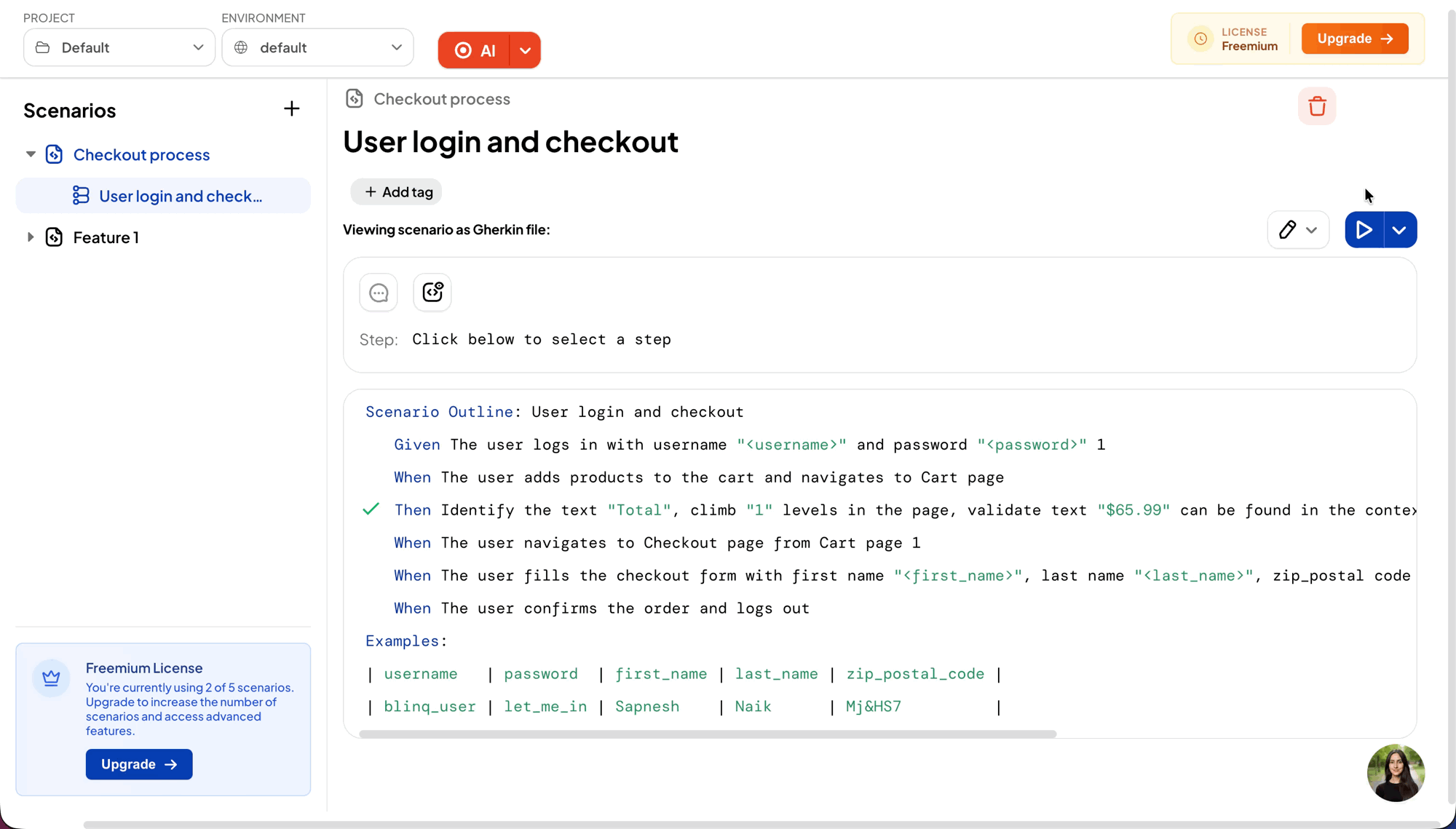This screenshot has height=829, width=1456.
Task: Click the pencil edit icon
Action: (1287, 230)
